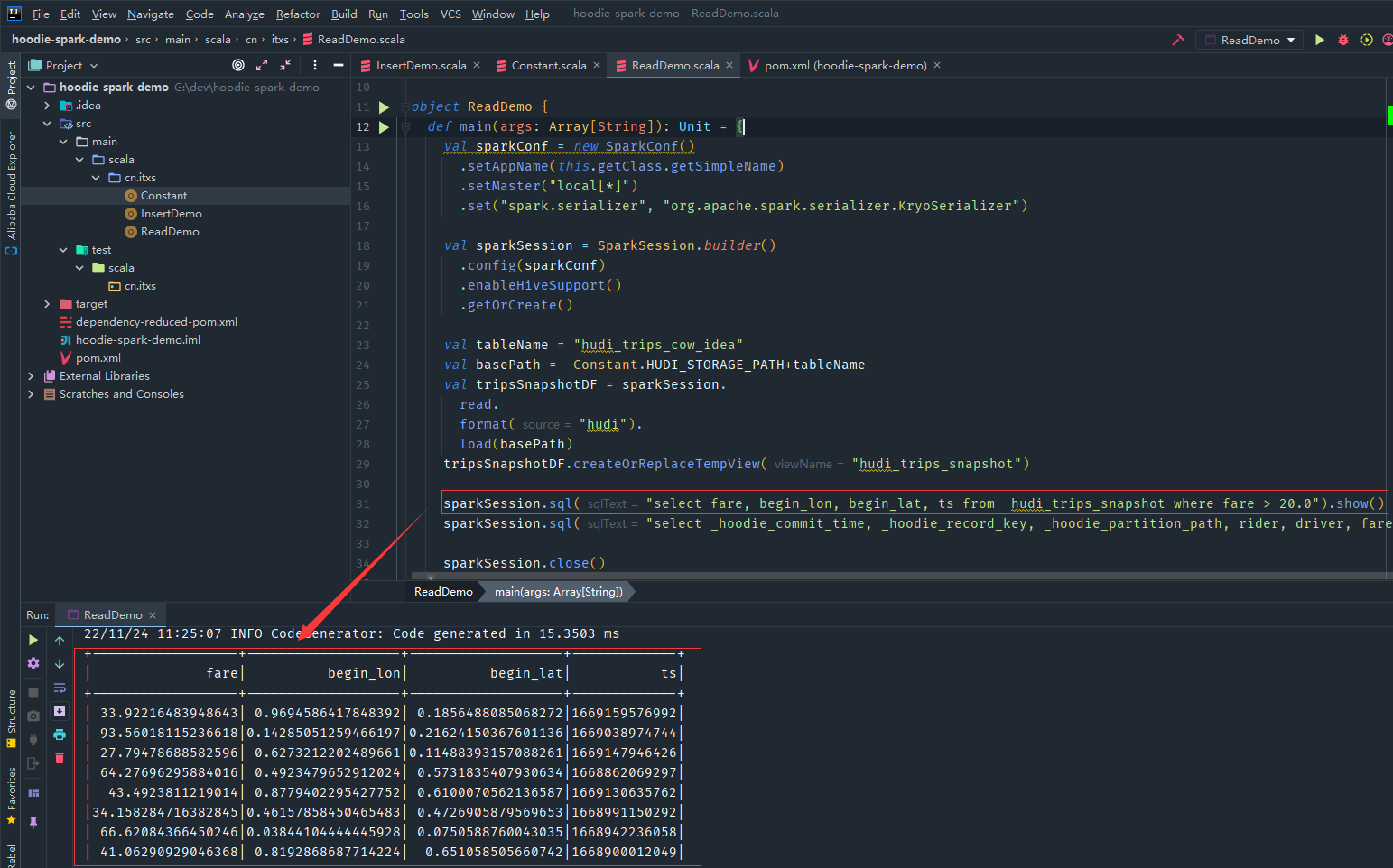Click the dump threads camera icon
1393x868 pixels.
coord(33,716)
